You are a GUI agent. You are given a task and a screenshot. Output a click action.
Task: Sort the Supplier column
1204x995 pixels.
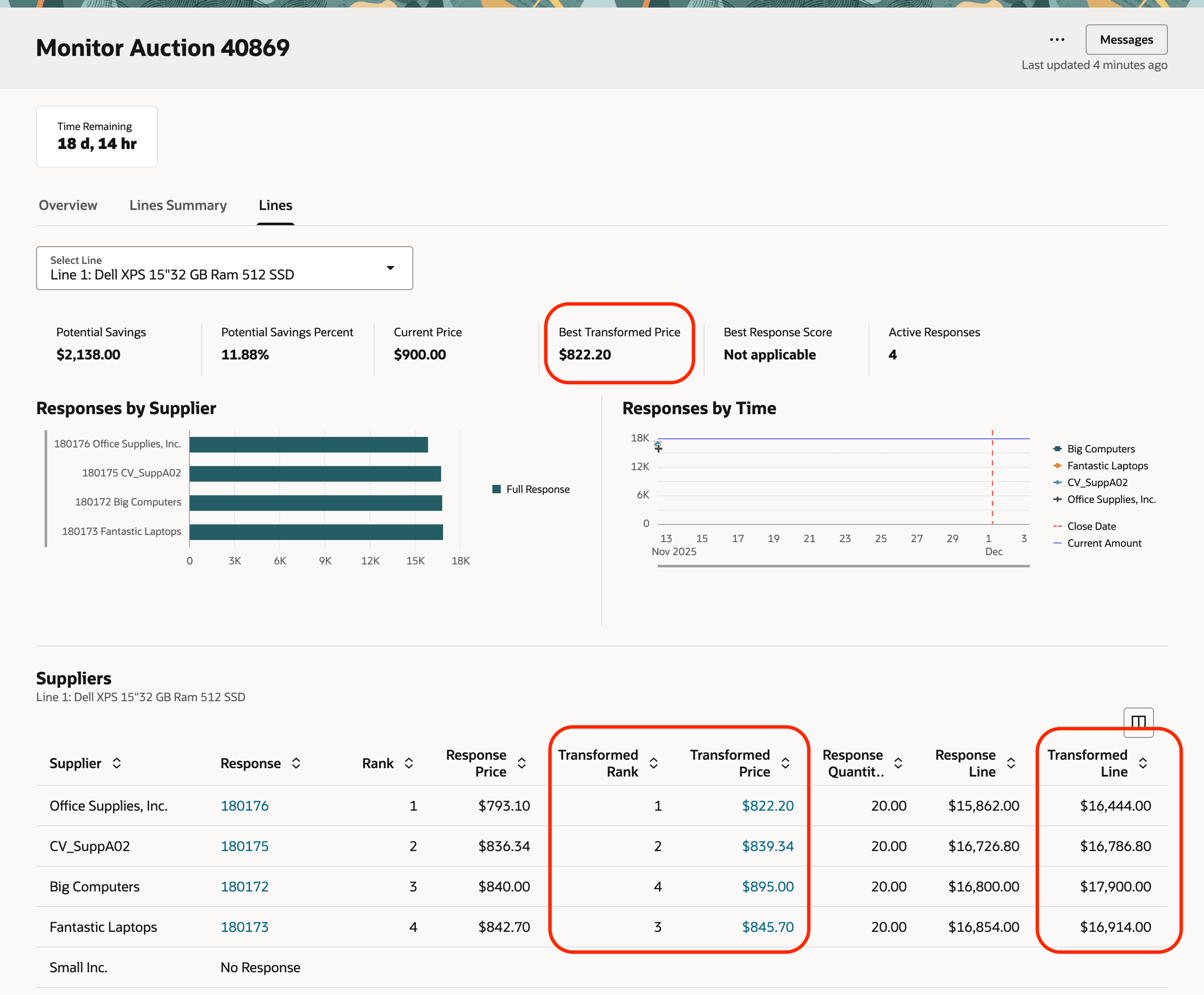pos(117,763)
